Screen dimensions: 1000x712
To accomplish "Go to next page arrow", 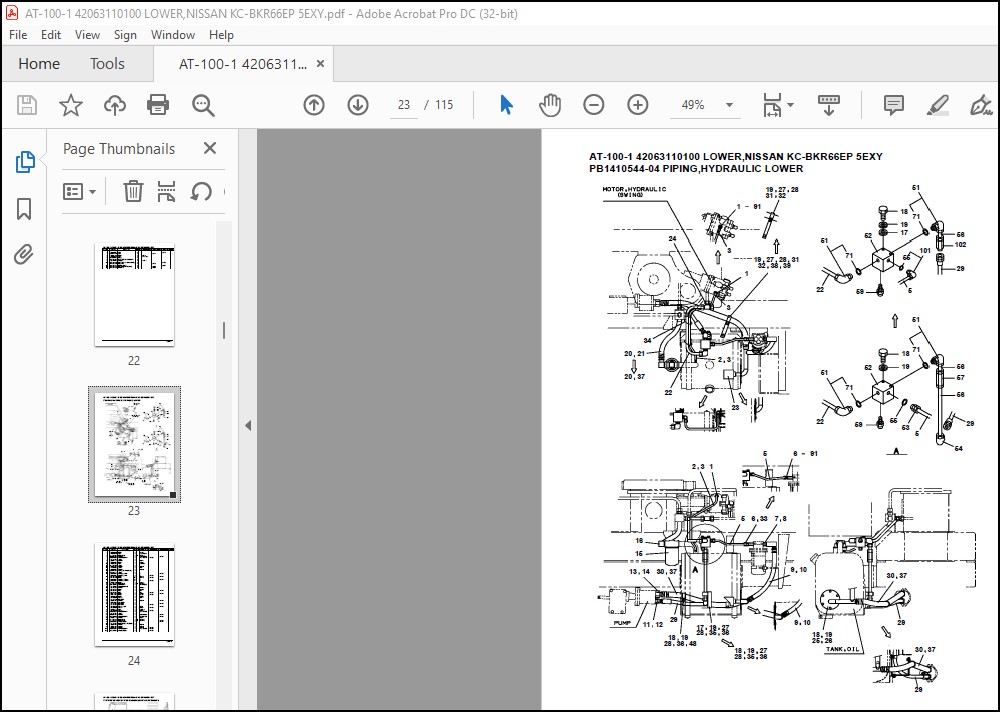I will 358,105.
